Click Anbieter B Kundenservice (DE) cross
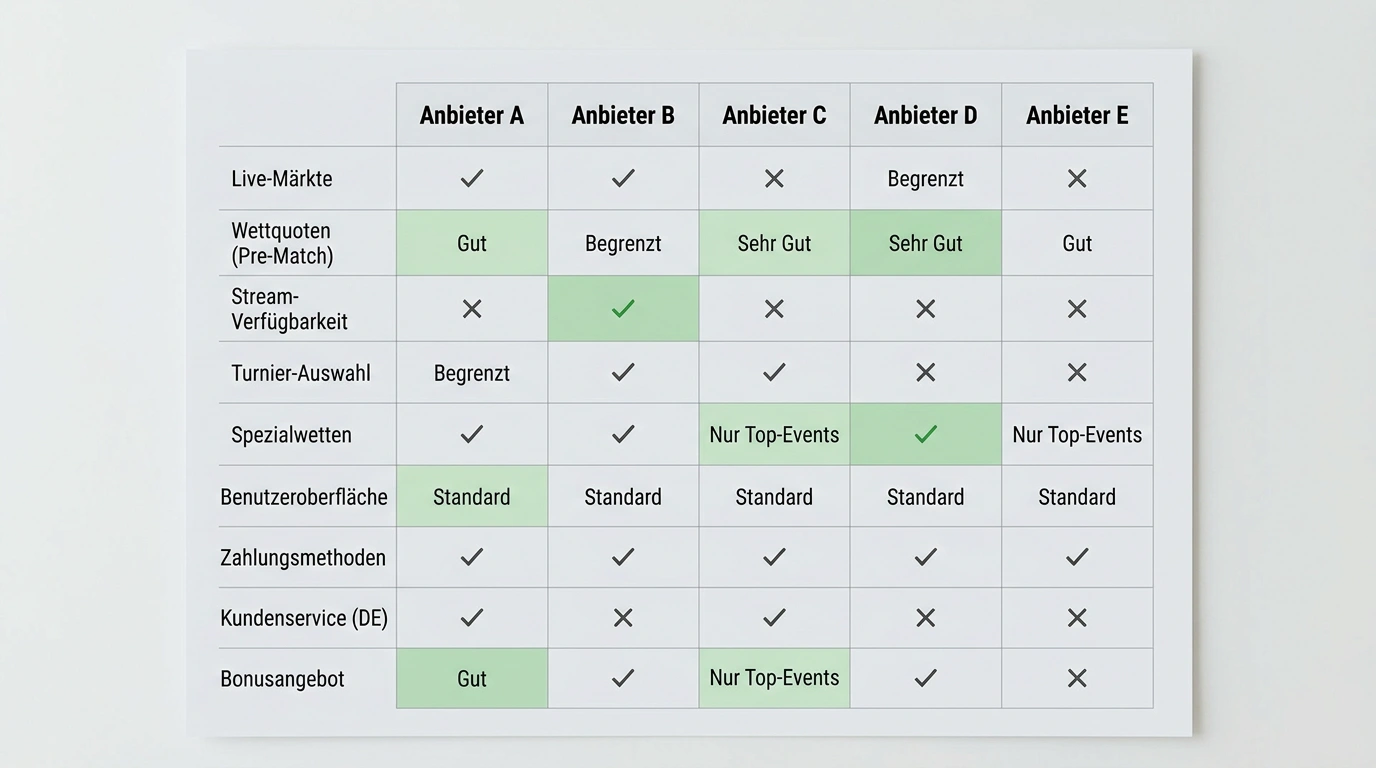Image resolution: width=1376 pixels, height=768 pixels. point(623,618)
